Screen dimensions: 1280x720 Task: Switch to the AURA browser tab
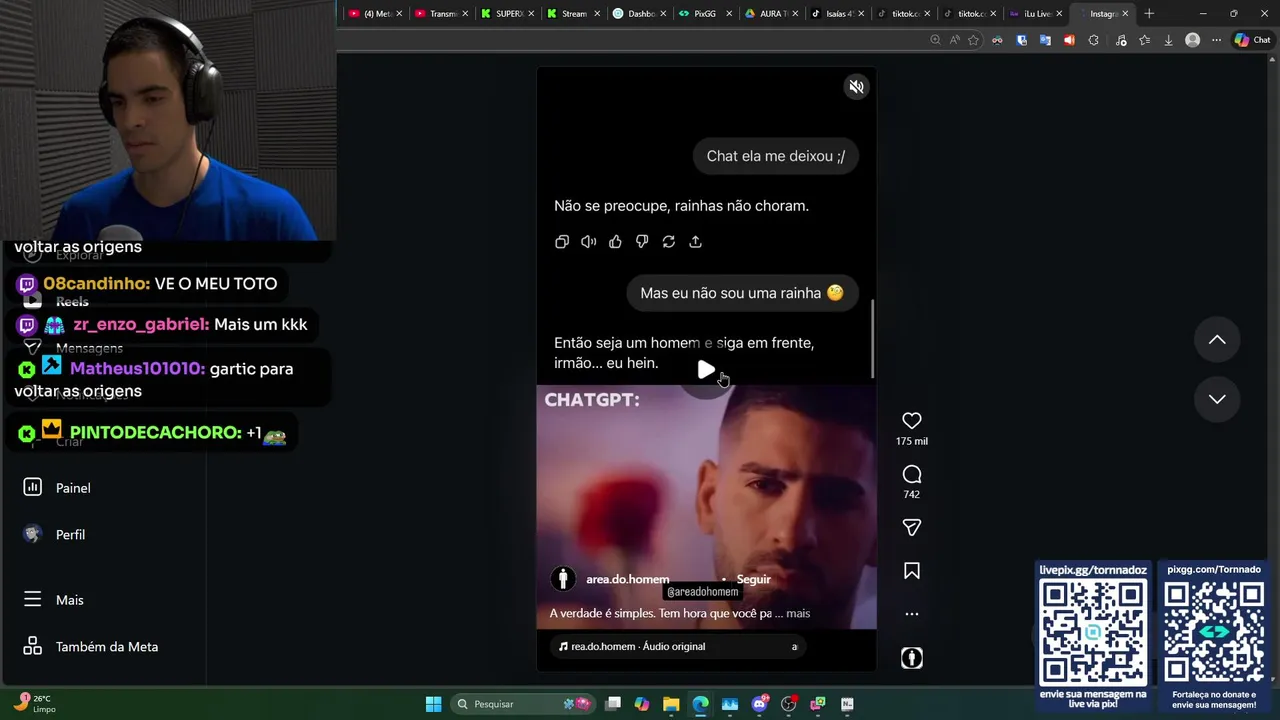pyautogui.click(x=771, y=13)
